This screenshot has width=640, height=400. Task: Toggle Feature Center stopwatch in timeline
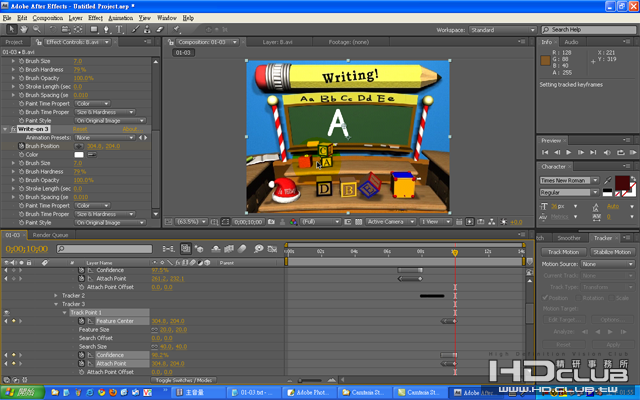click(x=81, y=321)
